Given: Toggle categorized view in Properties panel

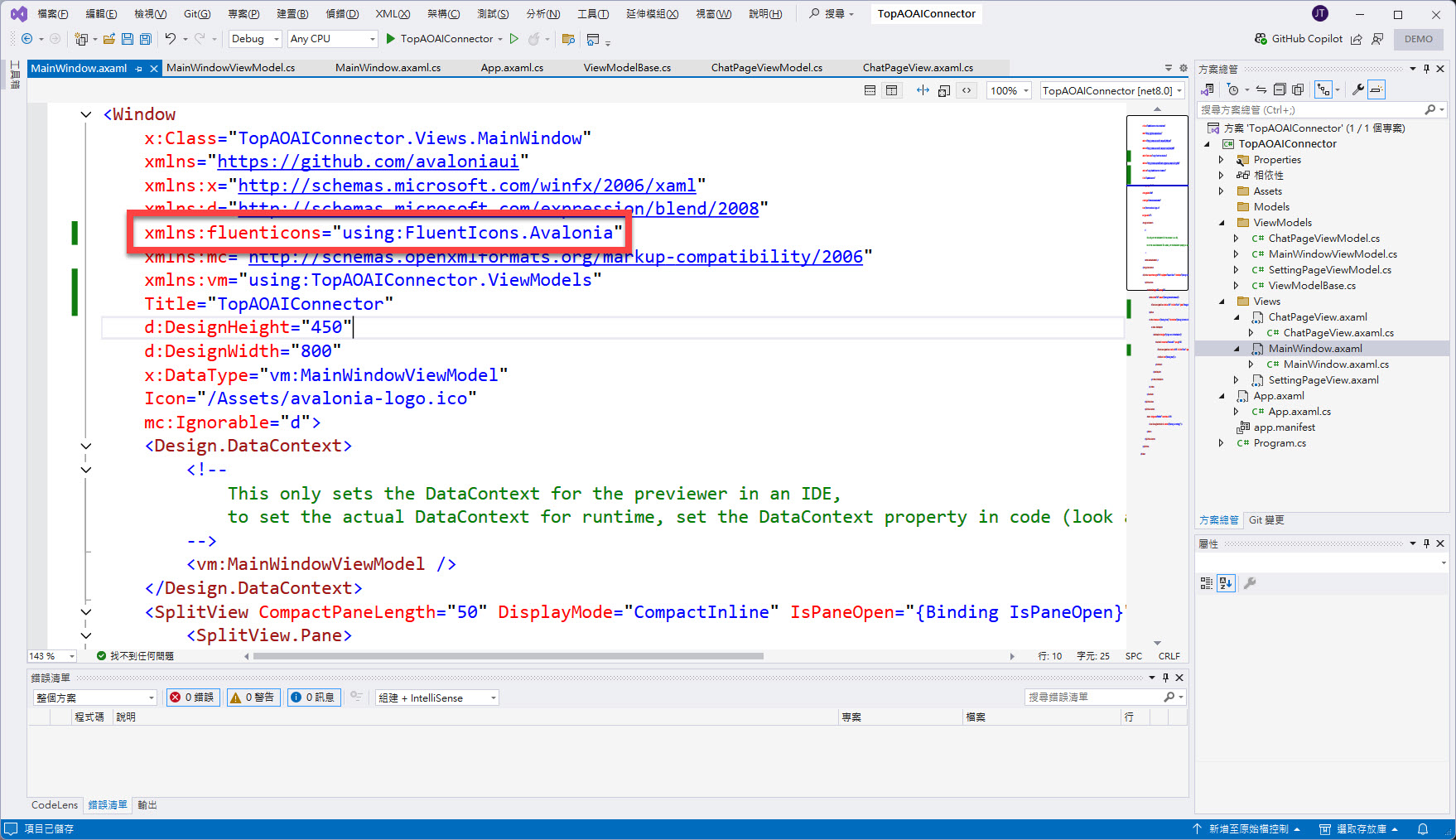Looking at the screenshot, I should [1207, 583].
